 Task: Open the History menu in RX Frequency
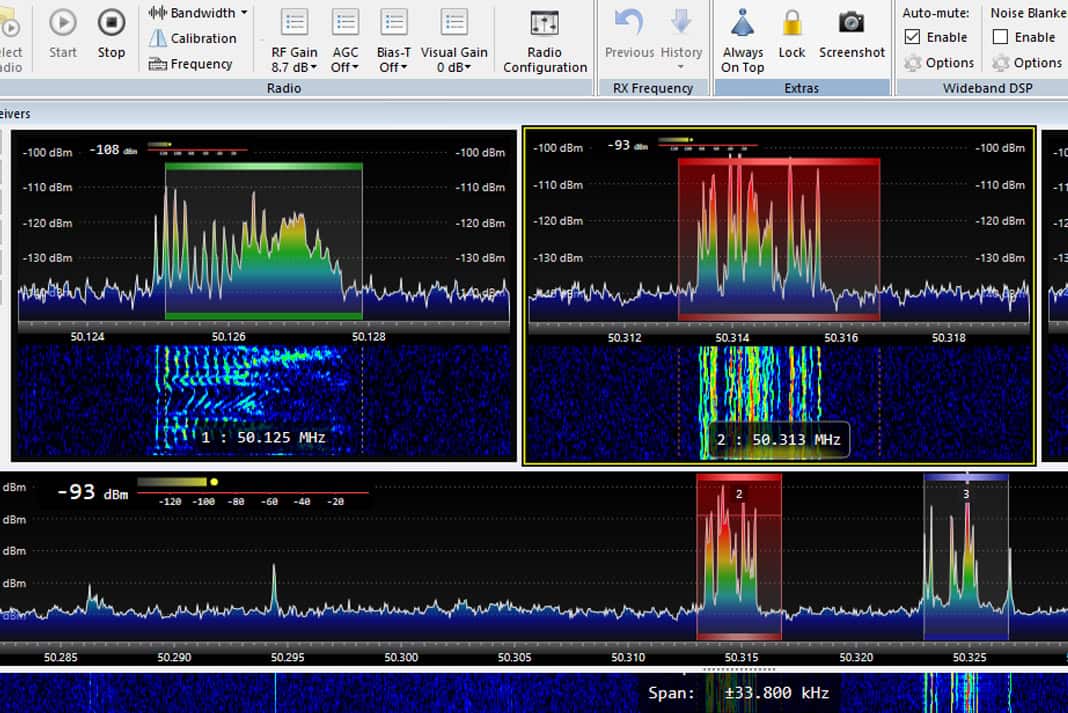pyautogui.click(x=680, y=38)
